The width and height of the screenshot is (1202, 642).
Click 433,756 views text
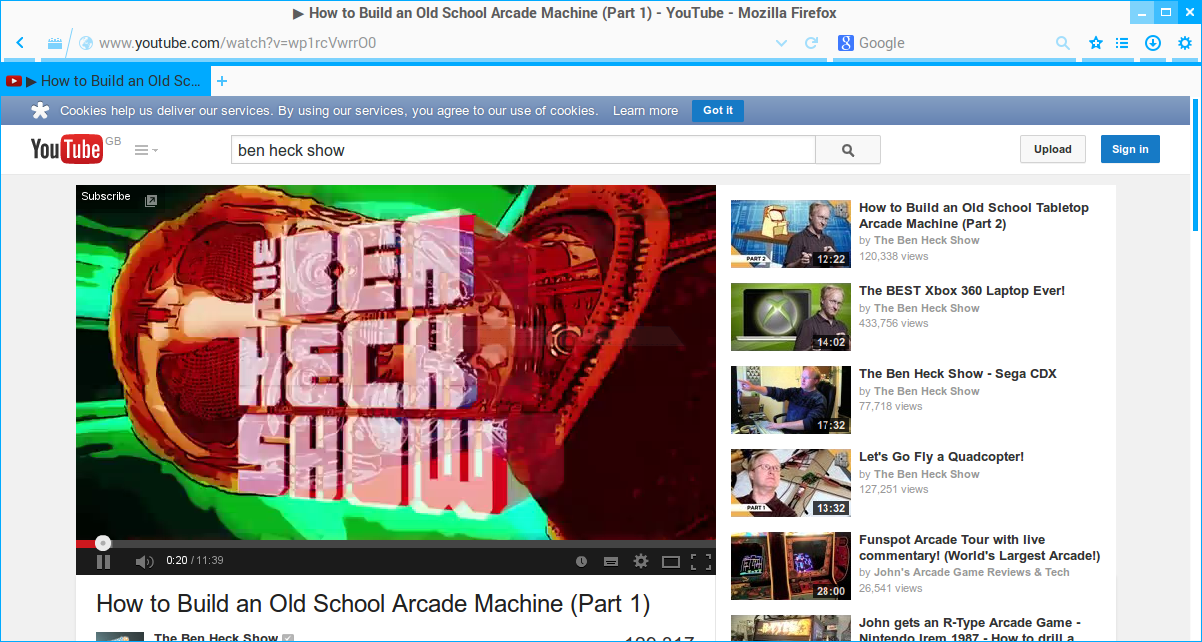pos(894,323)
